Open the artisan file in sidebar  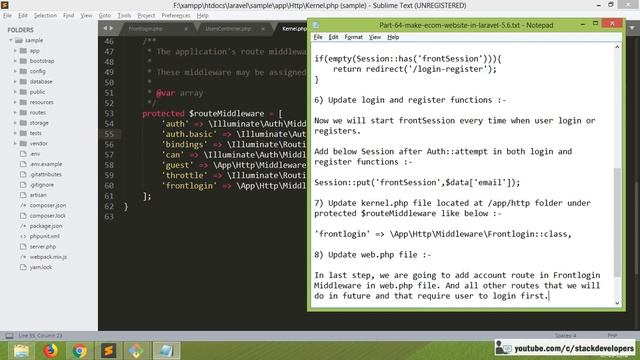click(38, 195)
